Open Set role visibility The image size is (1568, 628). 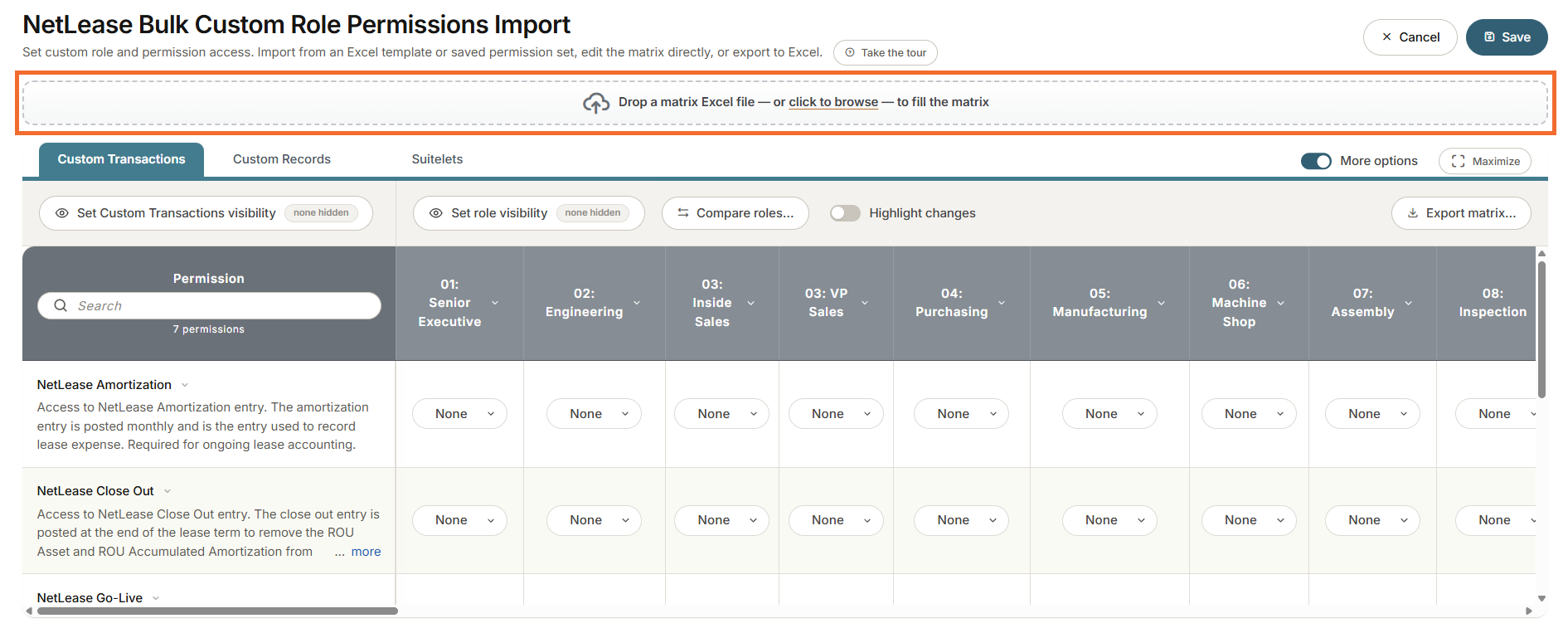tap(529, 213)
